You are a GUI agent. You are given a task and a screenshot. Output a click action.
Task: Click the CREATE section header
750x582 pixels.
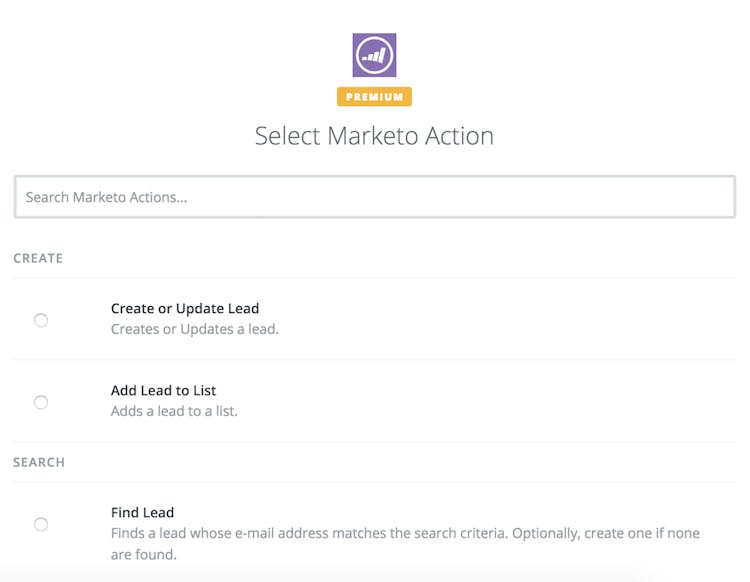coord(38,258)
